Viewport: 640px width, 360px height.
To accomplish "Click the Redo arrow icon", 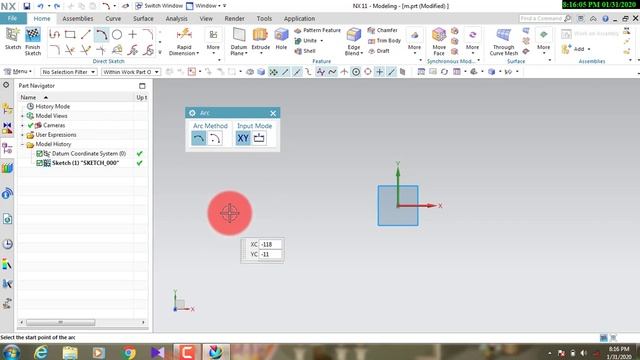I will pyautogui.click(x=57, y=6).
